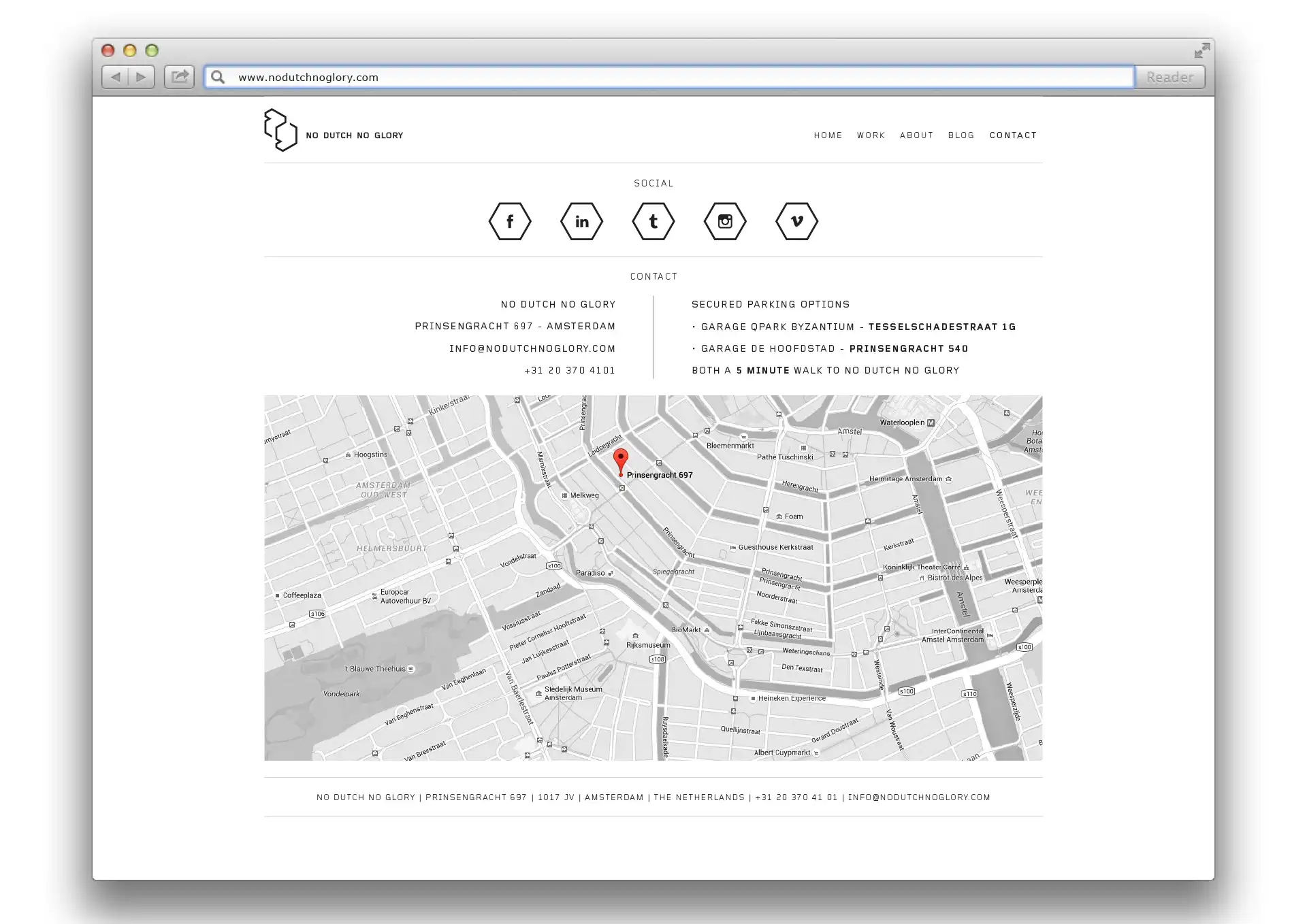This screenshot has width=1307, height=924.
Task: Open the Tumblr hexagon social icon
Action: (x=653, y=221)
